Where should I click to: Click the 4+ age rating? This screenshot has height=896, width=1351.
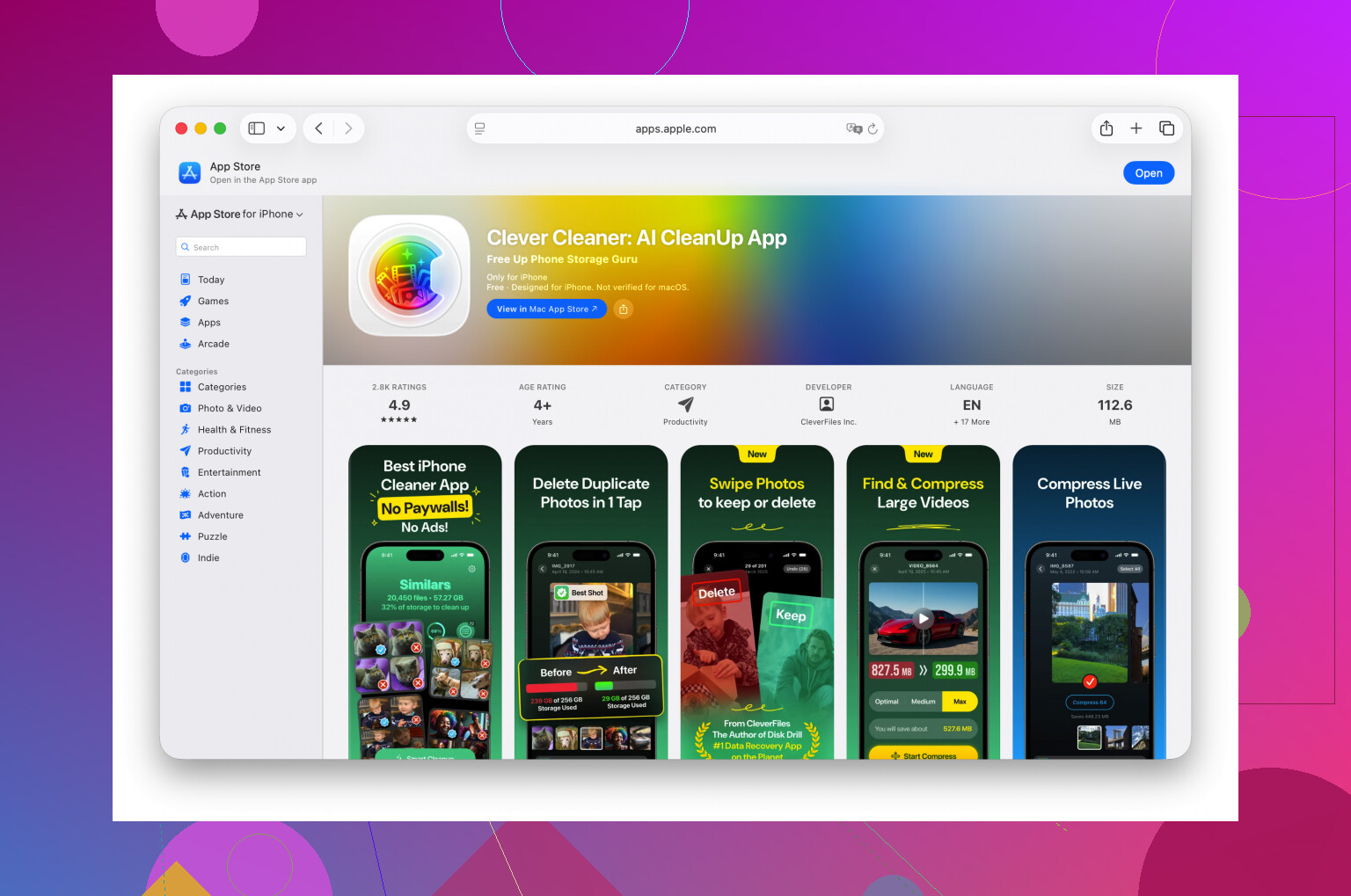coord(543,405)
